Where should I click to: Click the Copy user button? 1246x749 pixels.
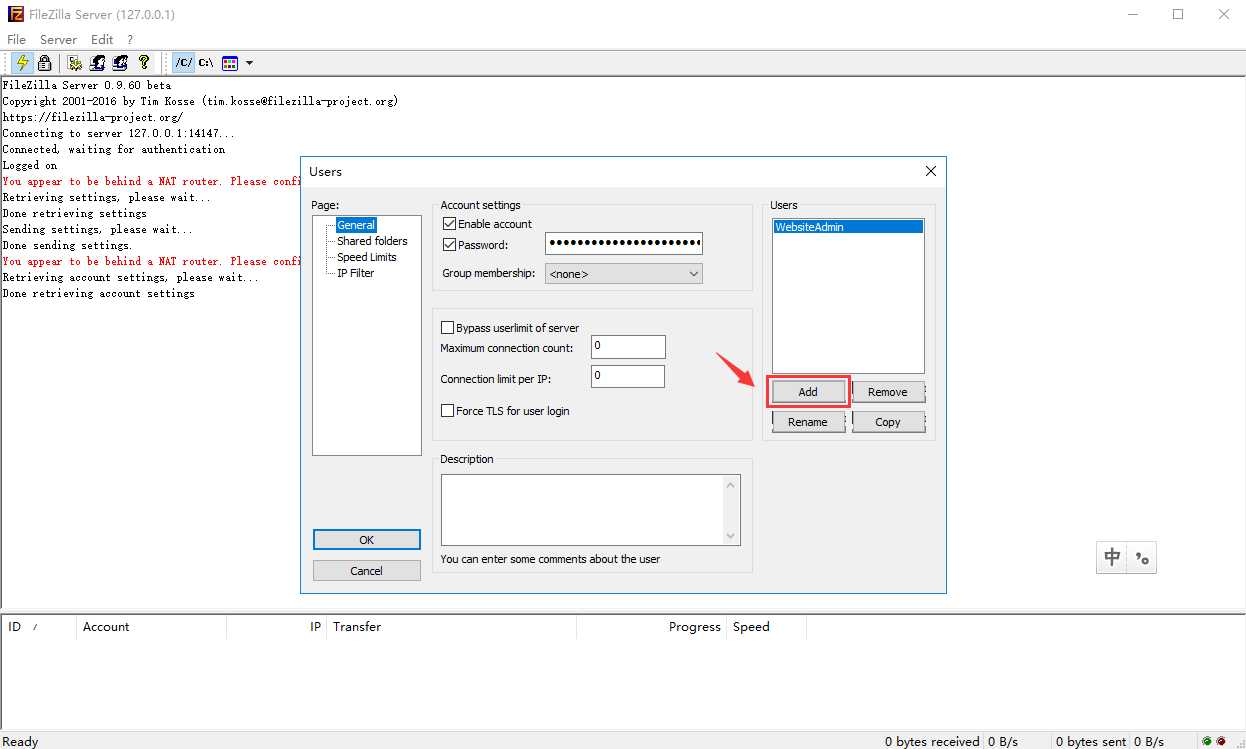[888, 422]
